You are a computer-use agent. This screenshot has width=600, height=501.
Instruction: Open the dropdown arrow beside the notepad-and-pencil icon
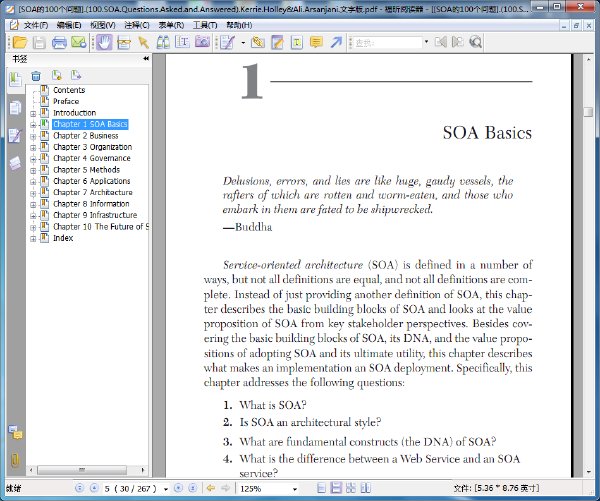[x=243, y=42]
